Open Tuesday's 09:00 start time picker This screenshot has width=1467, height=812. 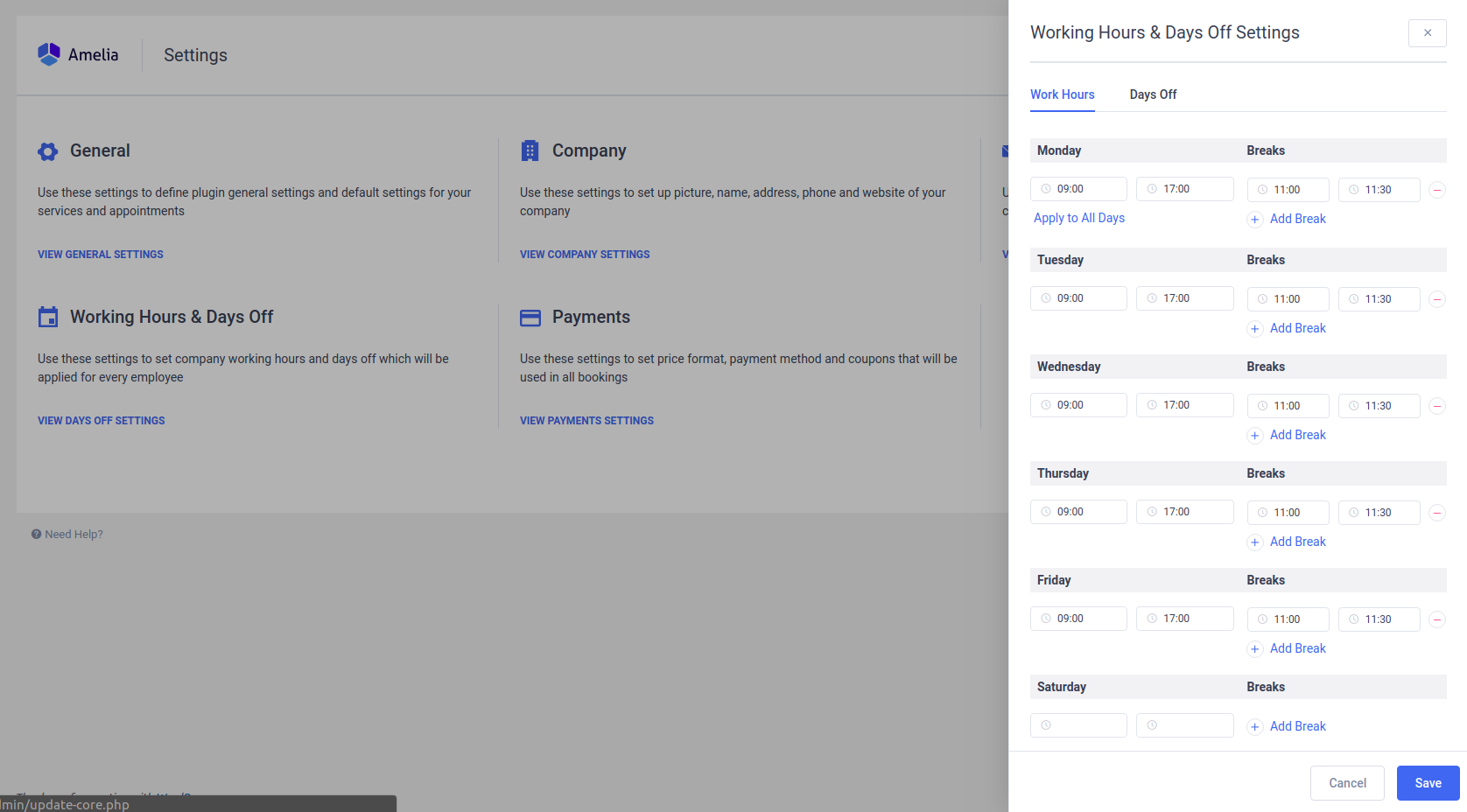click(x=1078, y=297)
